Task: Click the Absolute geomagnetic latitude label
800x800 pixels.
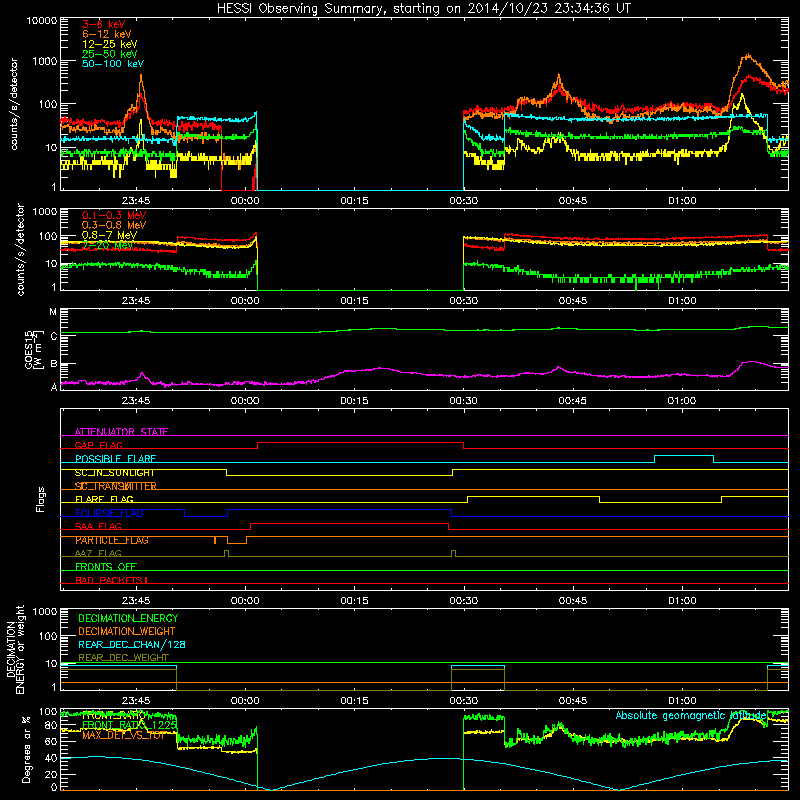Action: [691, 716]
